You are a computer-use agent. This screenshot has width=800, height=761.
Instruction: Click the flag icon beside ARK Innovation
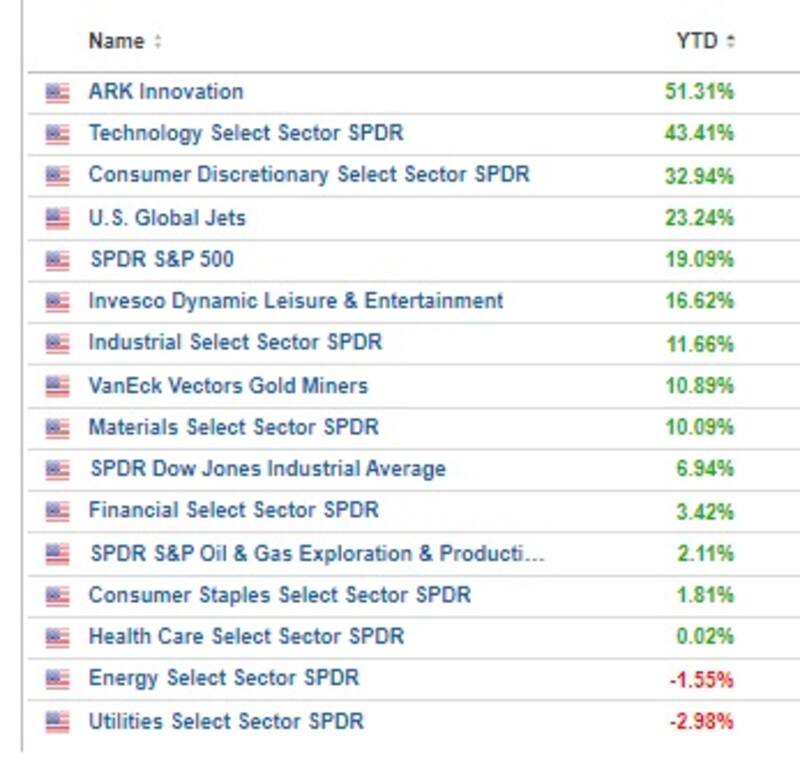[x=58, y=93]
